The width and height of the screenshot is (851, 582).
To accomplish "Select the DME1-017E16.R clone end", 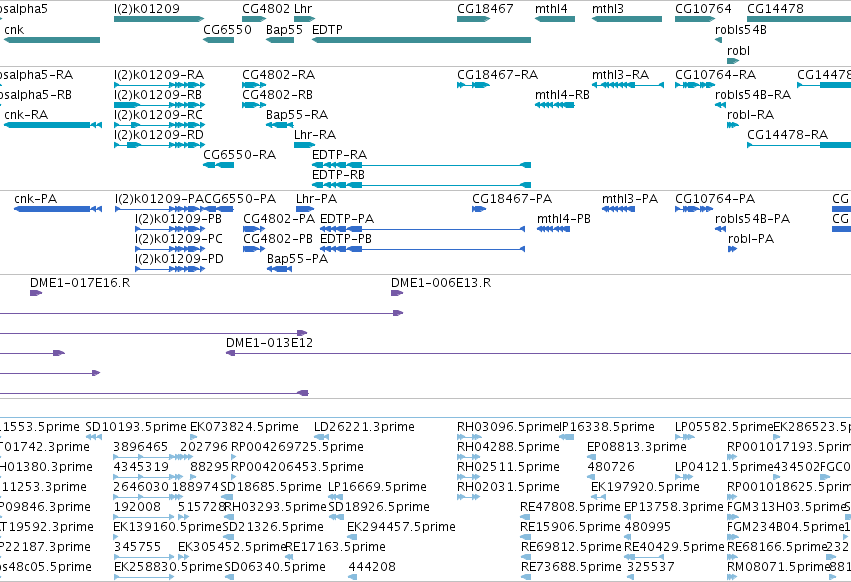I will click(x=36, y=294).
